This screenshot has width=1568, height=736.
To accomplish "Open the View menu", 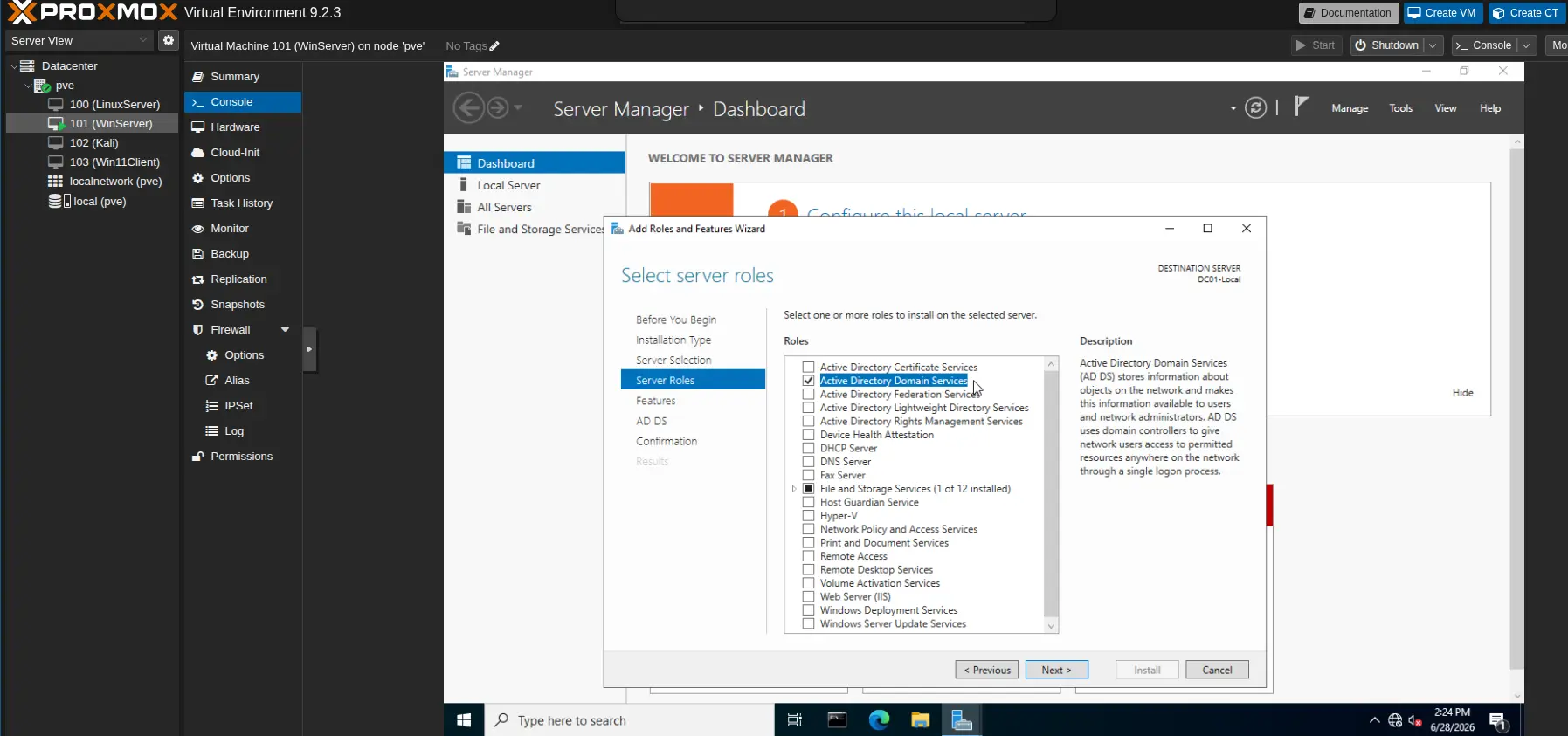I will point(1446,108).
